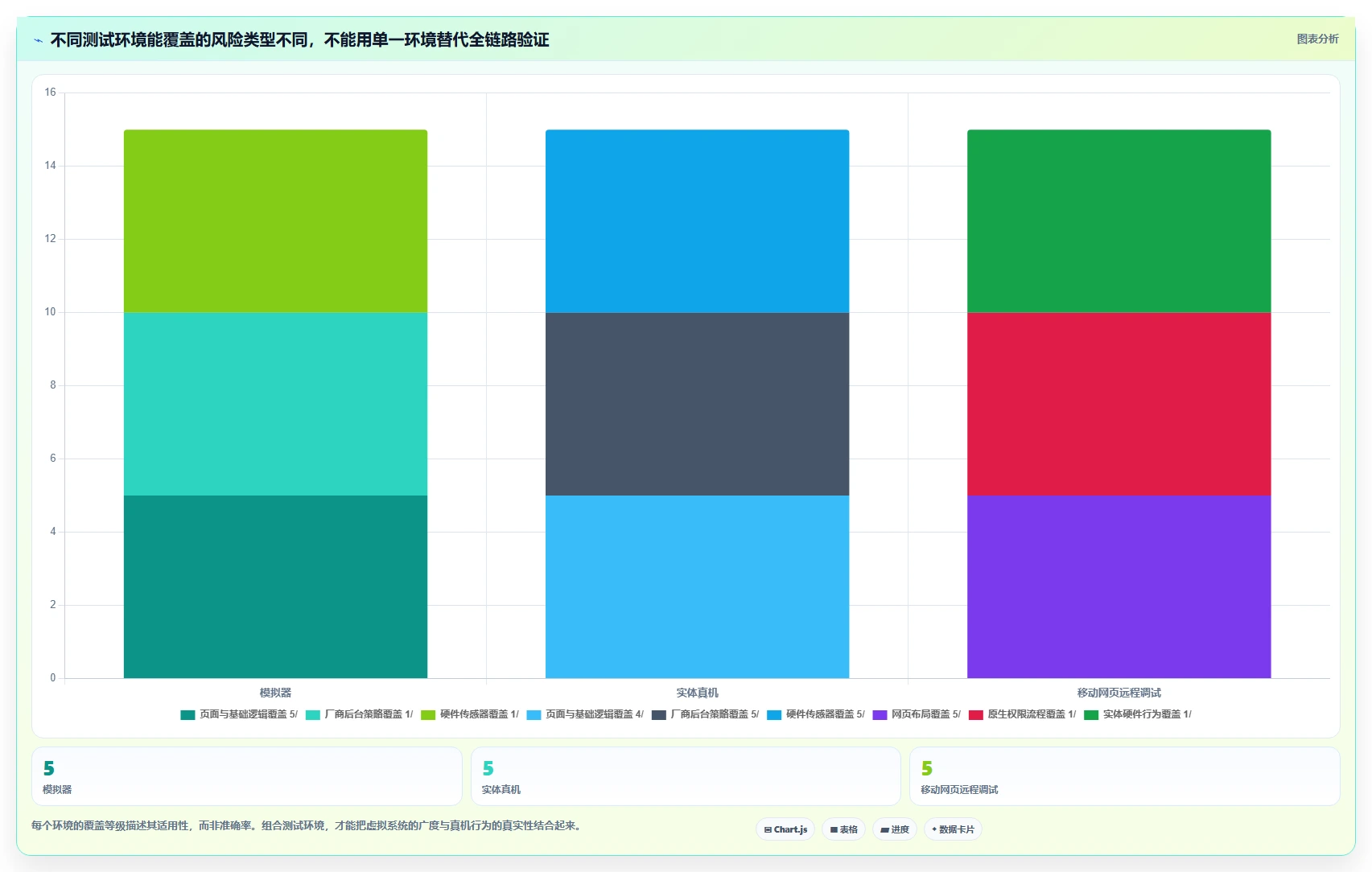Click the 数据卡片 tag button
Viewport: 1372px width, 872px height.
pyautogui.click(x=953, y=829)
